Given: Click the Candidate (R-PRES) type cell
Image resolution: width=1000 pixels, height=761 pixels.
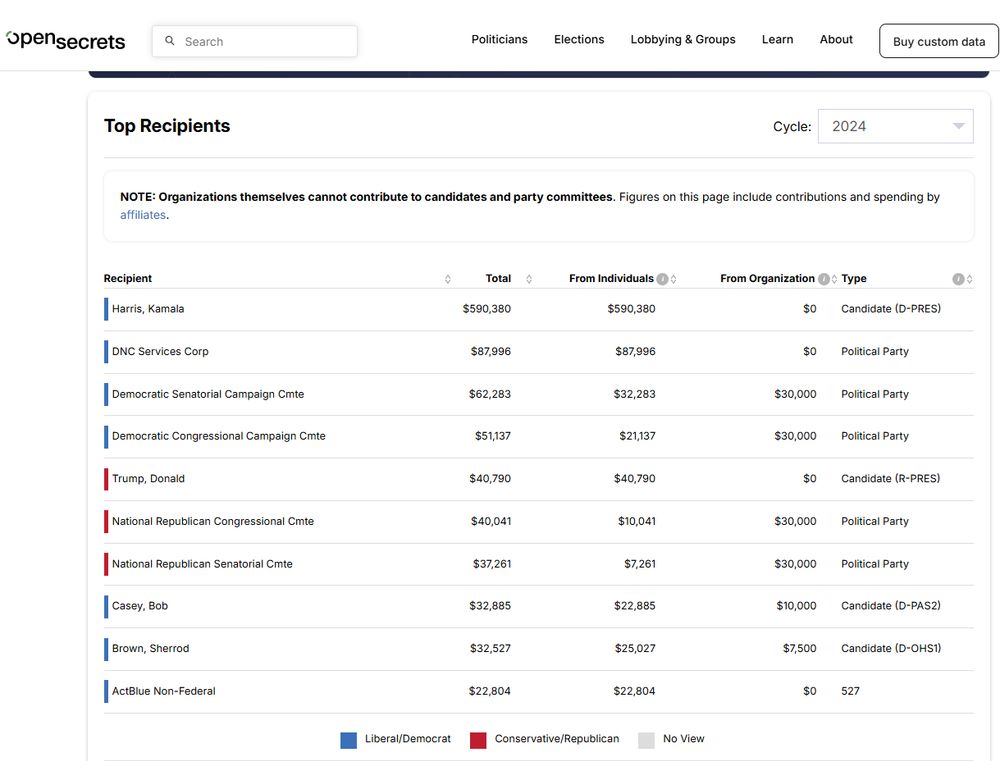Looking at the screenshot, I should tap(890, 478).
